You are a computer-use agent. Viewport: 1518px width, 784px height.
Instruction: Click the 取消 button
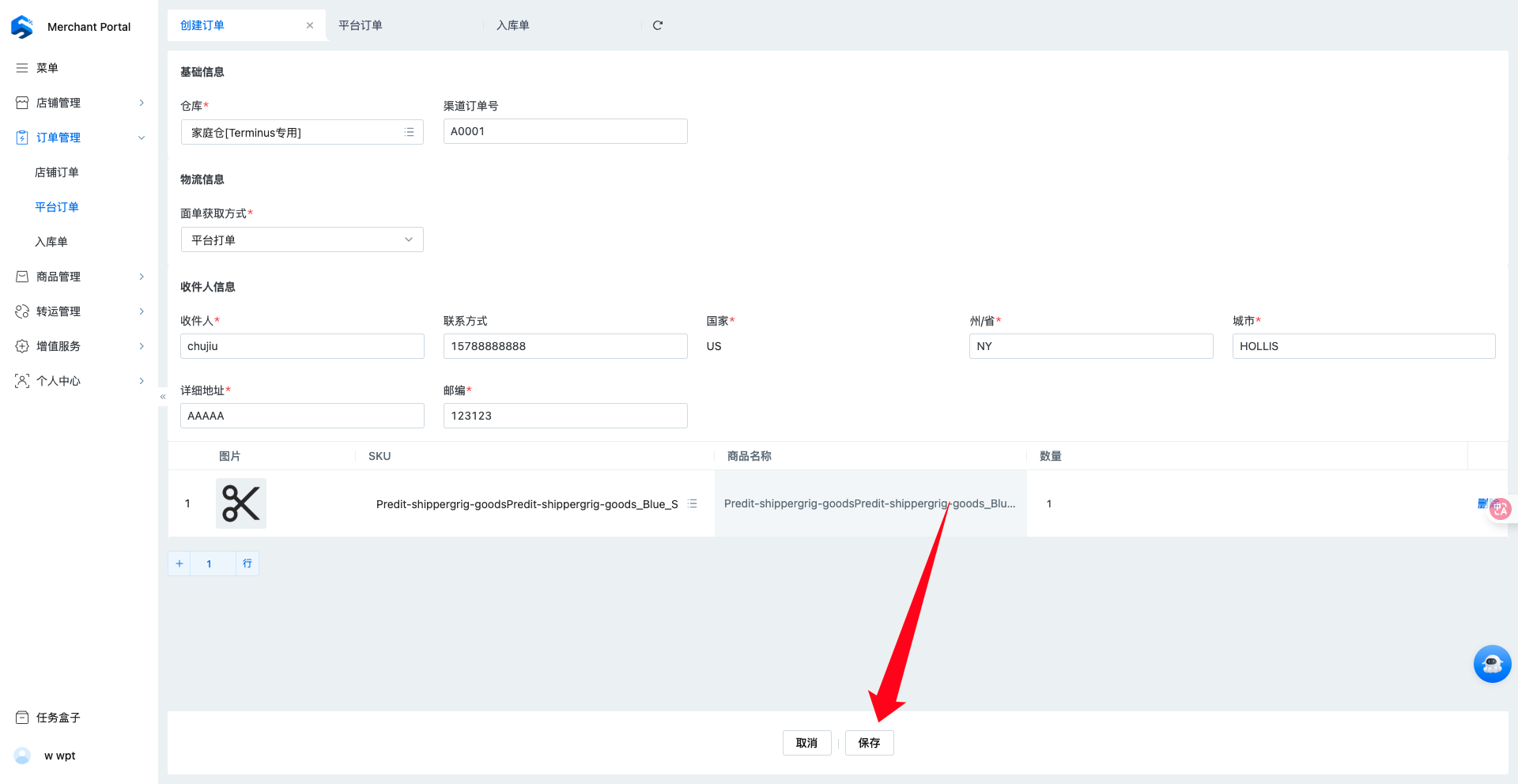[x=806, y=743]
